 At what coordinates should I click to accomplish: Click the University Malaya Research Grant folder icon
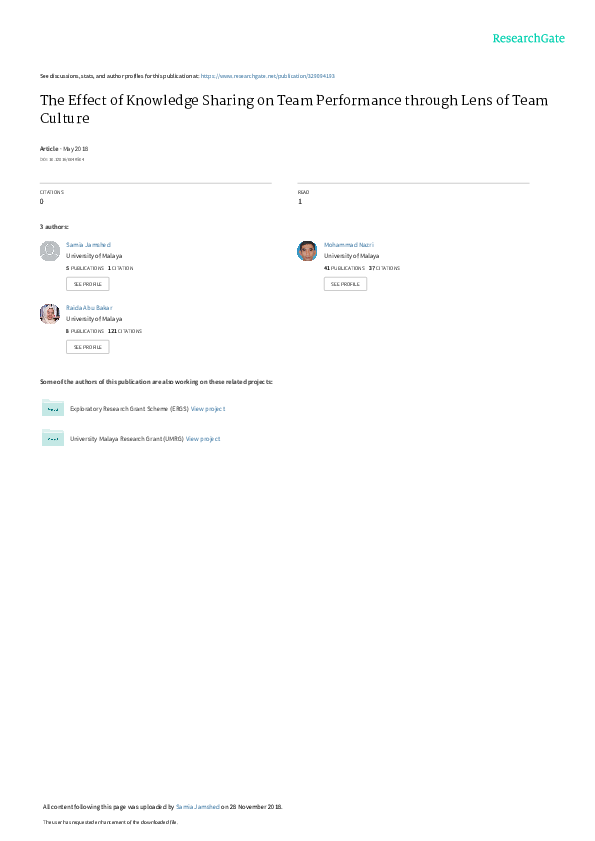53,438
